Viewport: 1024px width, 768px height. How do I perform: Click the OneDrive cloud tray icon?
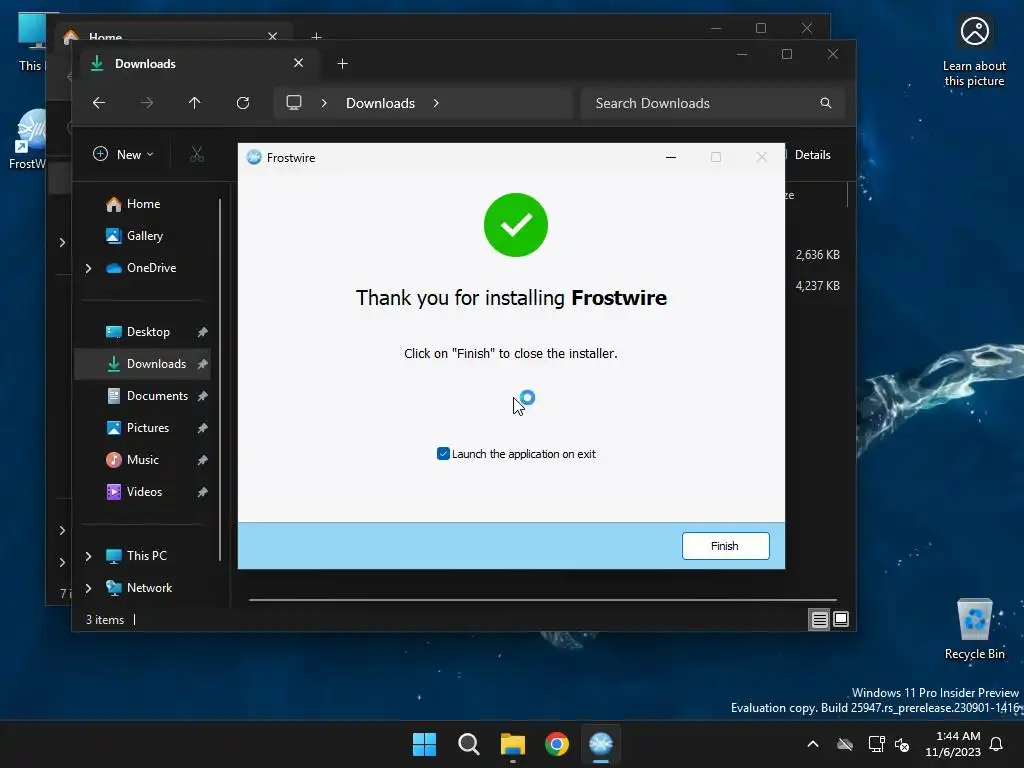(x=845, y=744)
